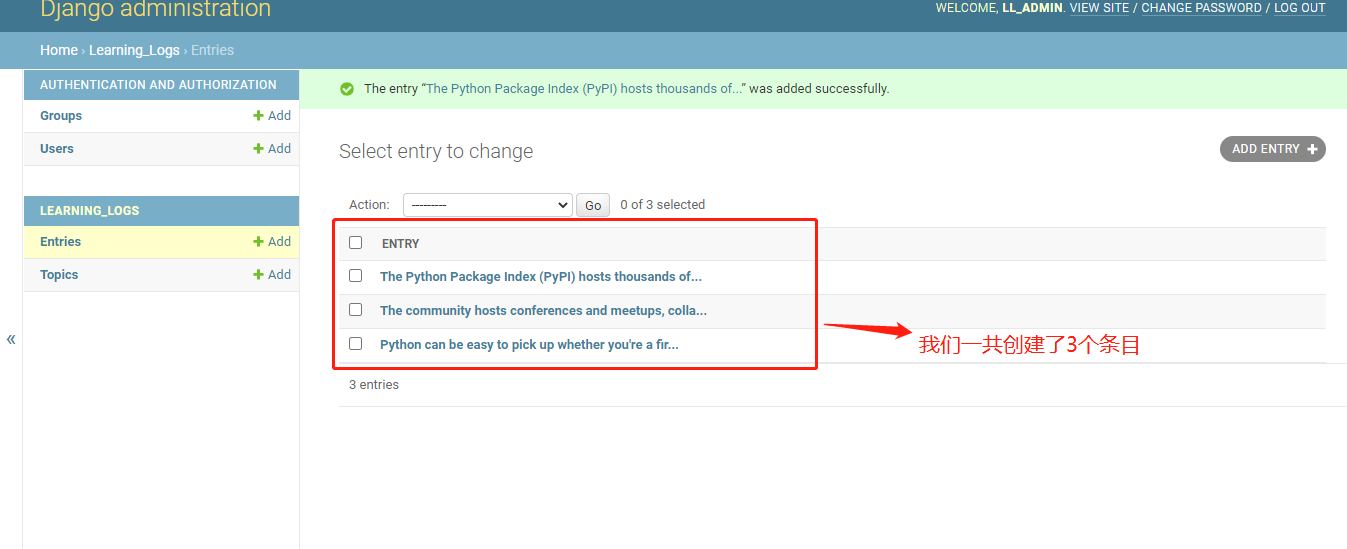The width and height of the screenshot is (1347, 549).
Task: Open the LEARNING_LOGS section header
Action: [x=90, y=211]
